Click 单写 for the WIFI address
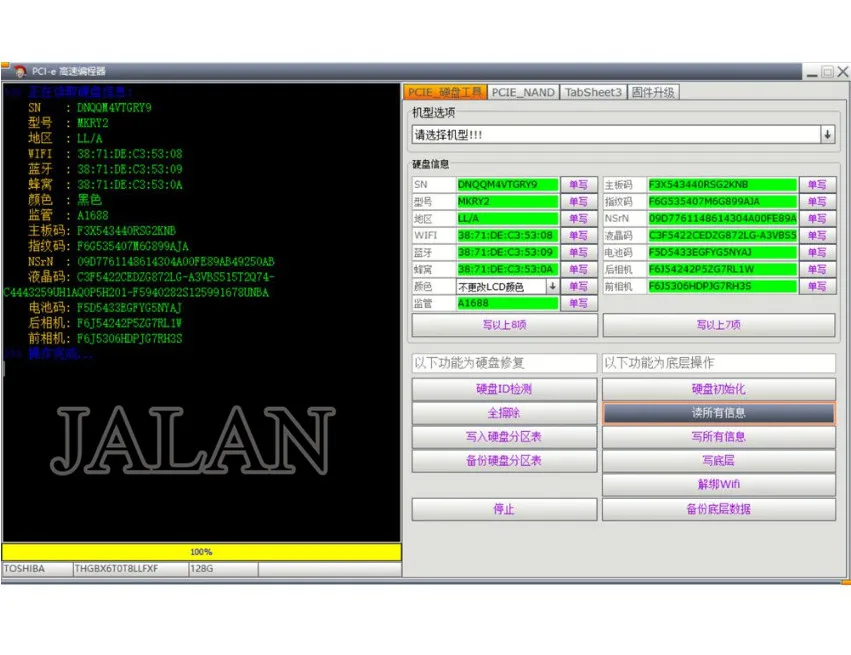The width and height of the screenshot is (851, 655). click(579, 235)
